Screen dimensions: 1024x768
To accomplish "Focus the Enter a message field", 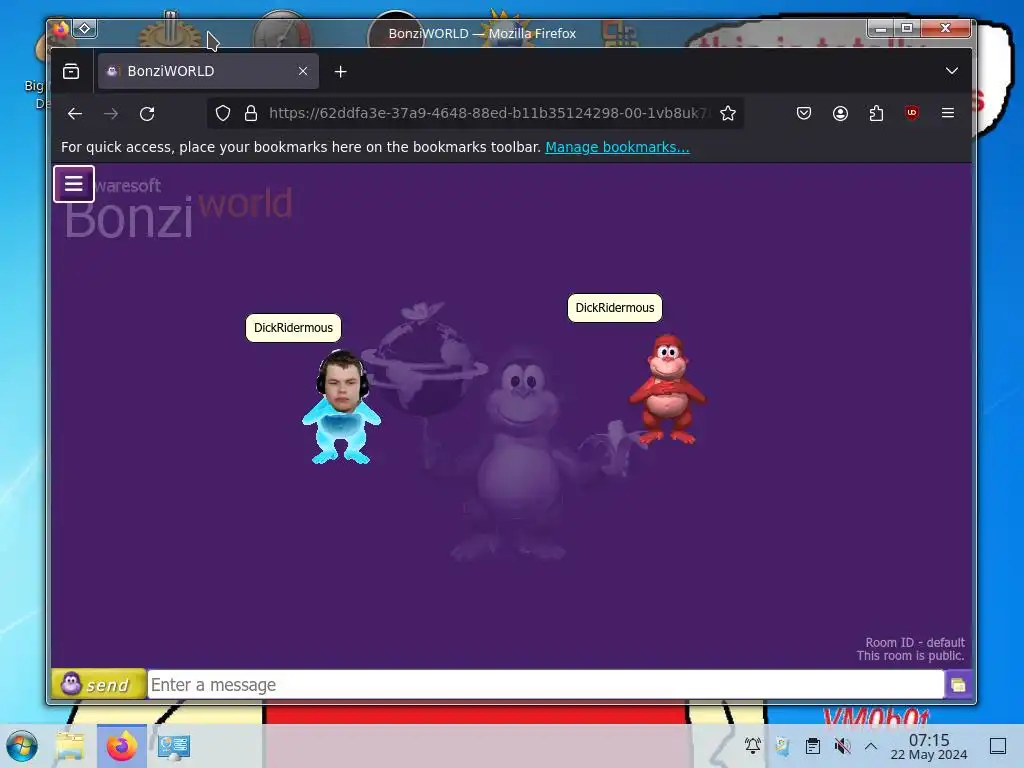I will (545, 684).
